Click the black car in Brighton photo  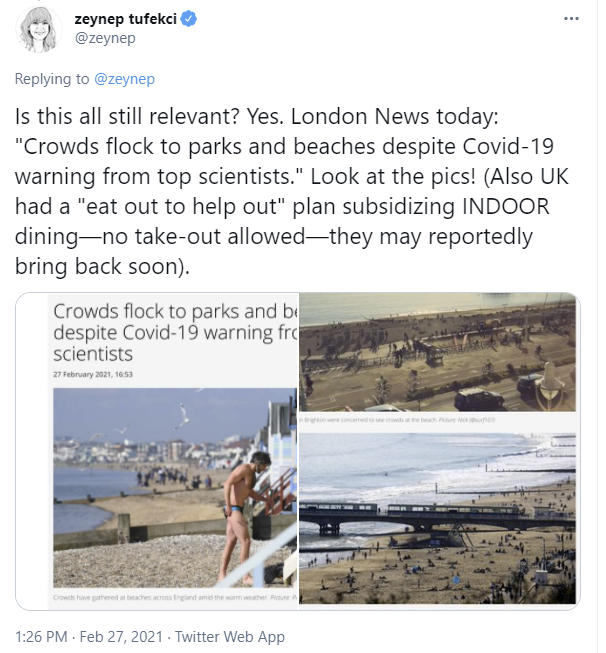point(479,399)
